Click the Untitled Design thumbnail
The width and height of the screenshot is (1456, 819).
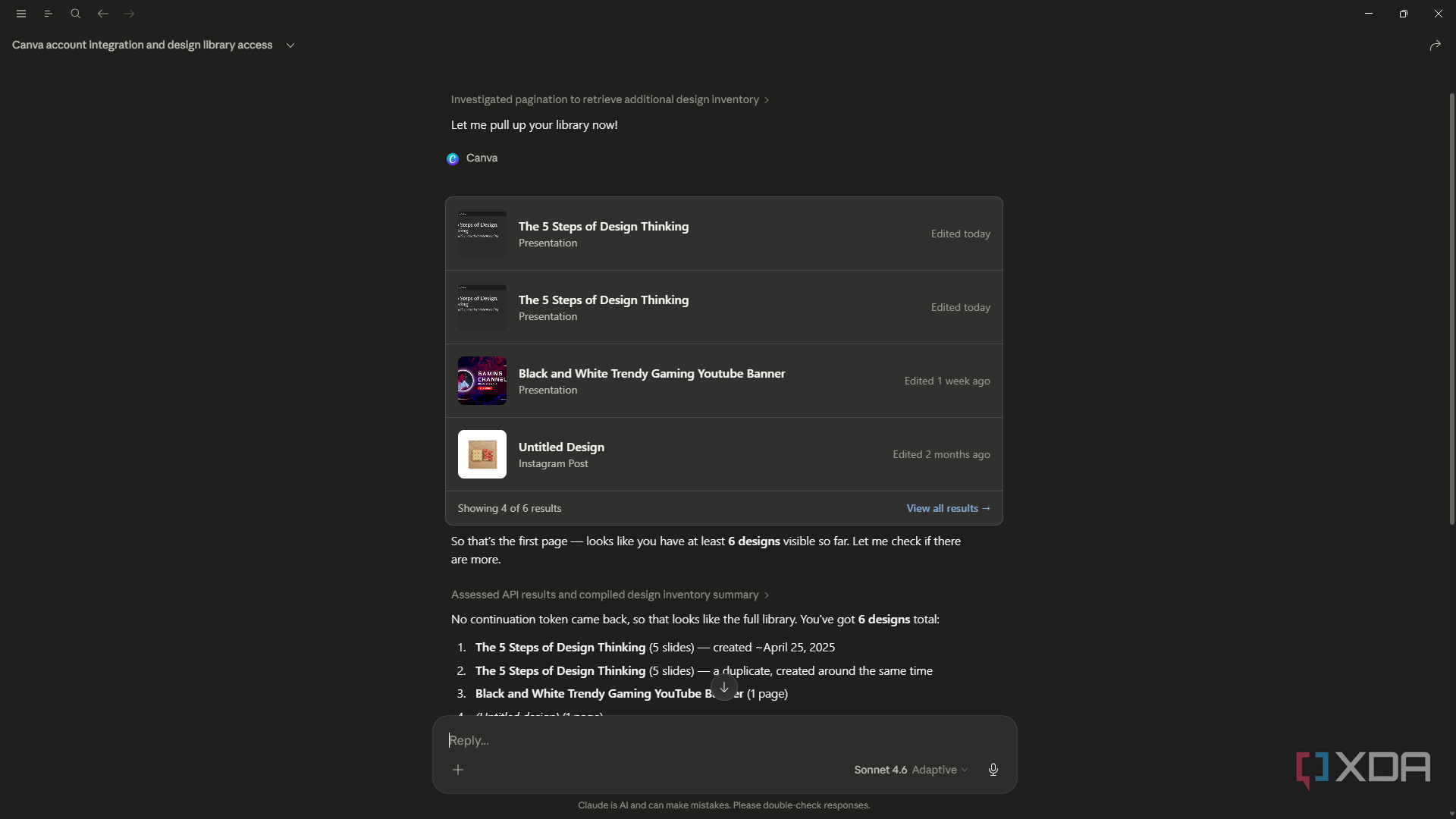coord(482,454)
